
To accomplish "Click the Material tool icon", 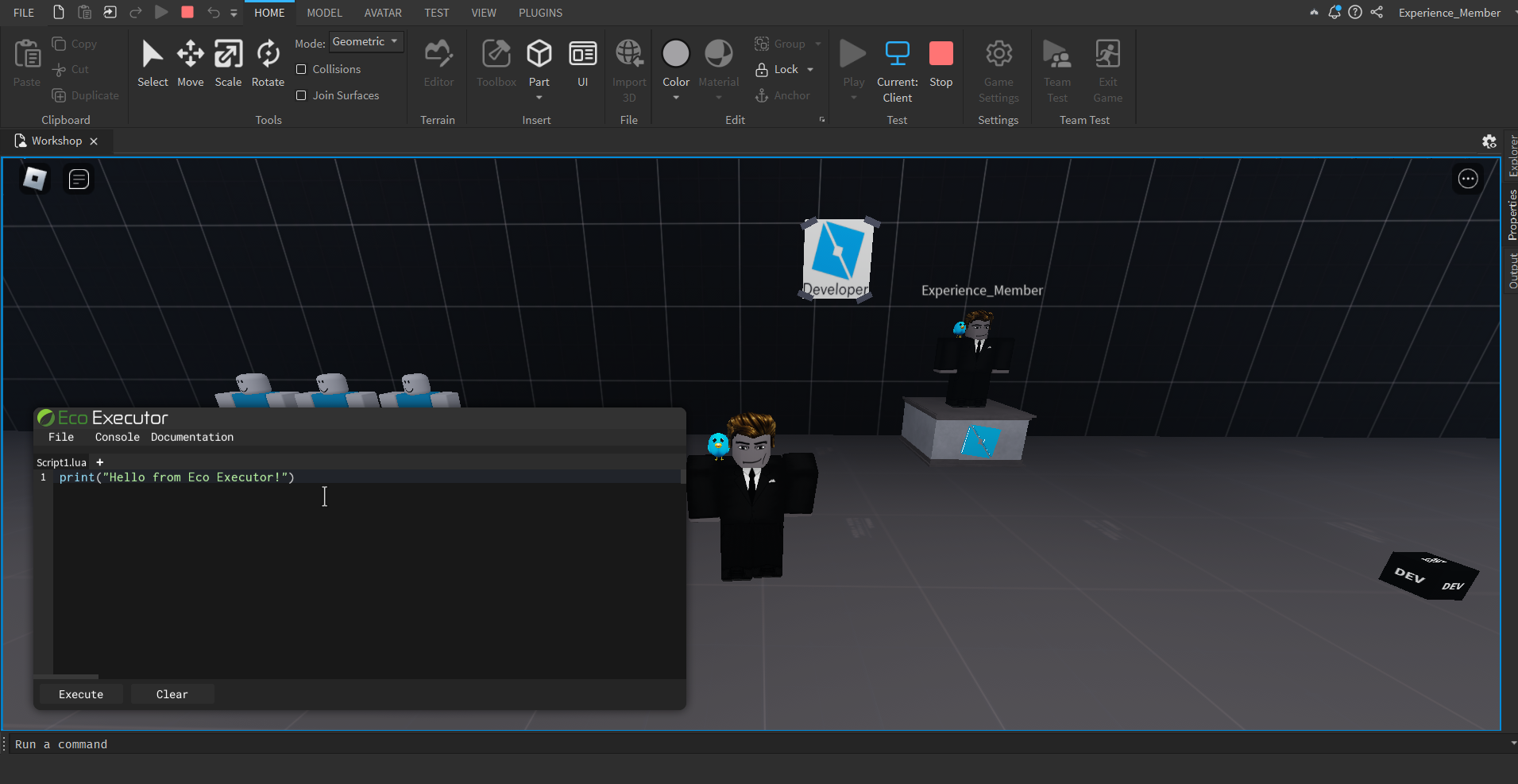I will point(719,54).
